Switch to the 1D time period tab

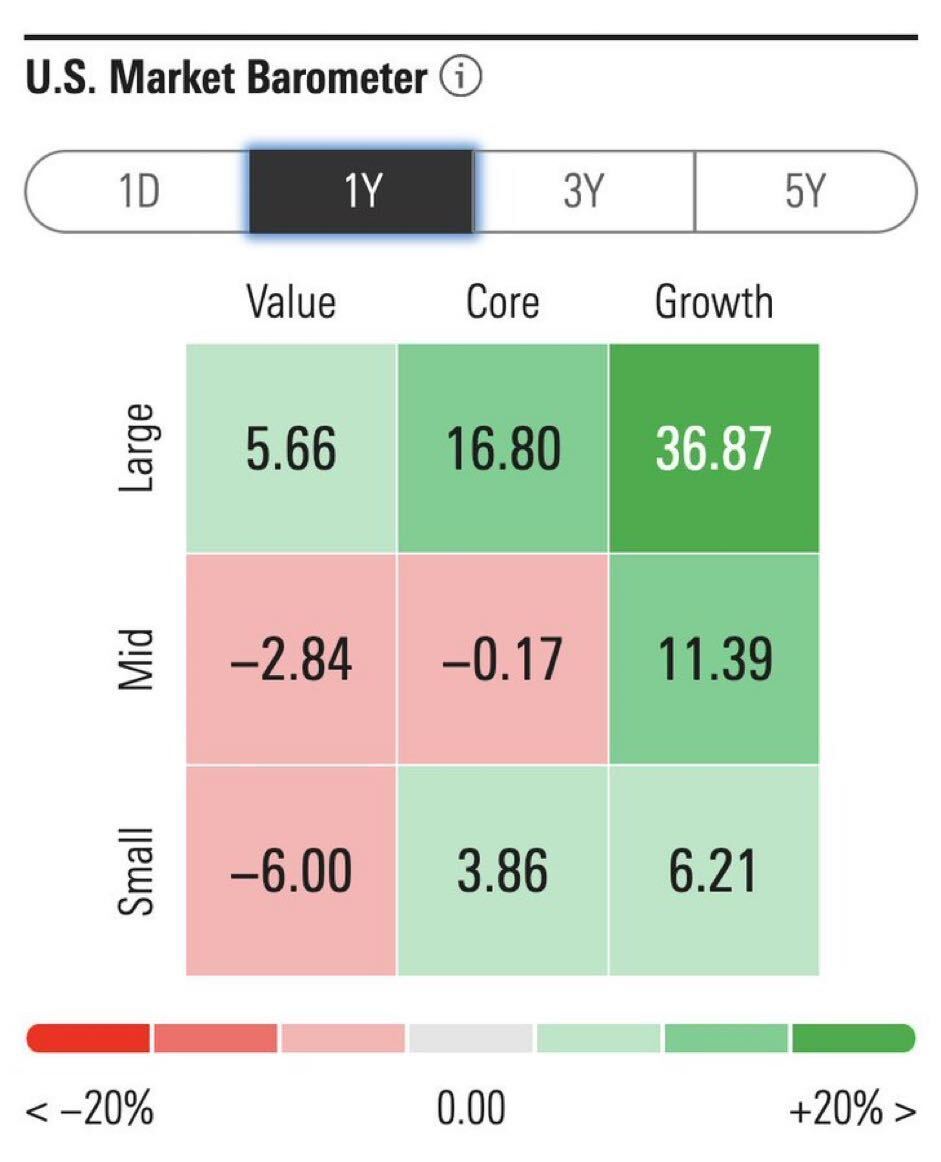(x=138, y=191)
